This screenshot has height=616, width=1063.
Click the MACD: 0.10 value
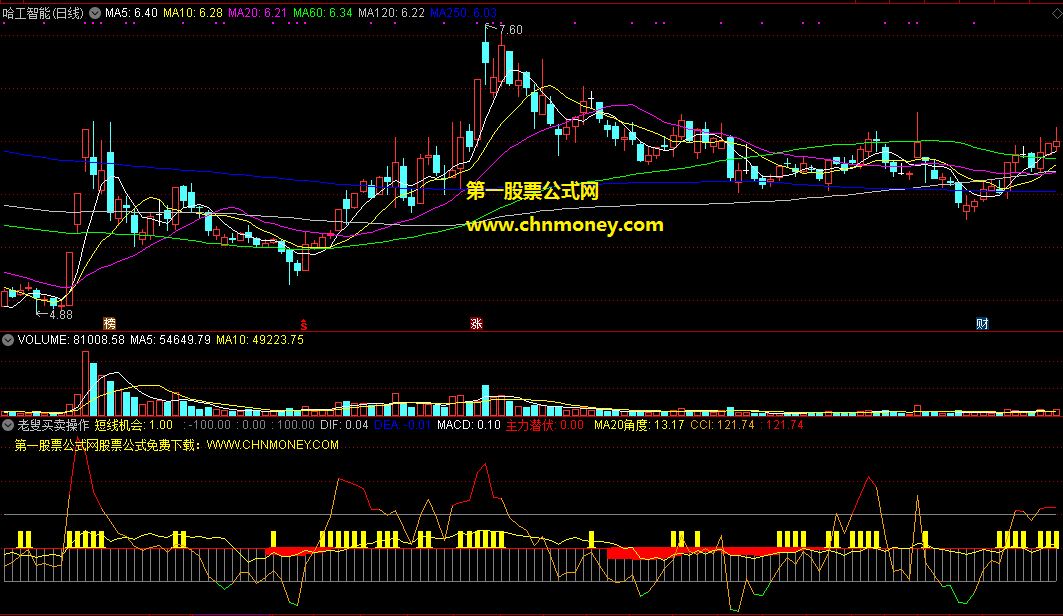point(468,425)
